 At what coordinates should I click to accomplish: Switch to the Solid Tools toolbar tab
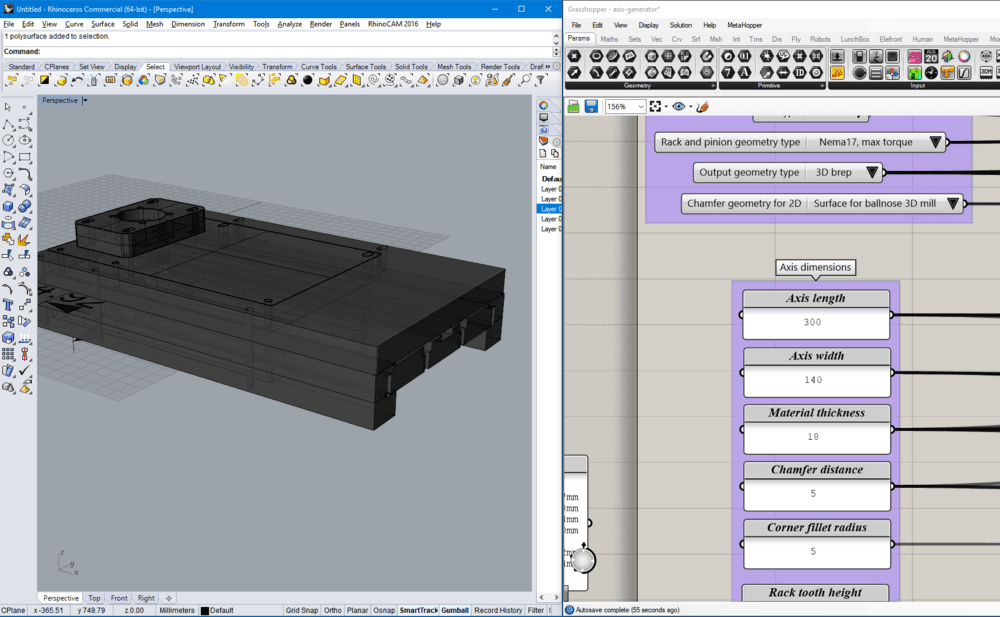tap(410, 67)
